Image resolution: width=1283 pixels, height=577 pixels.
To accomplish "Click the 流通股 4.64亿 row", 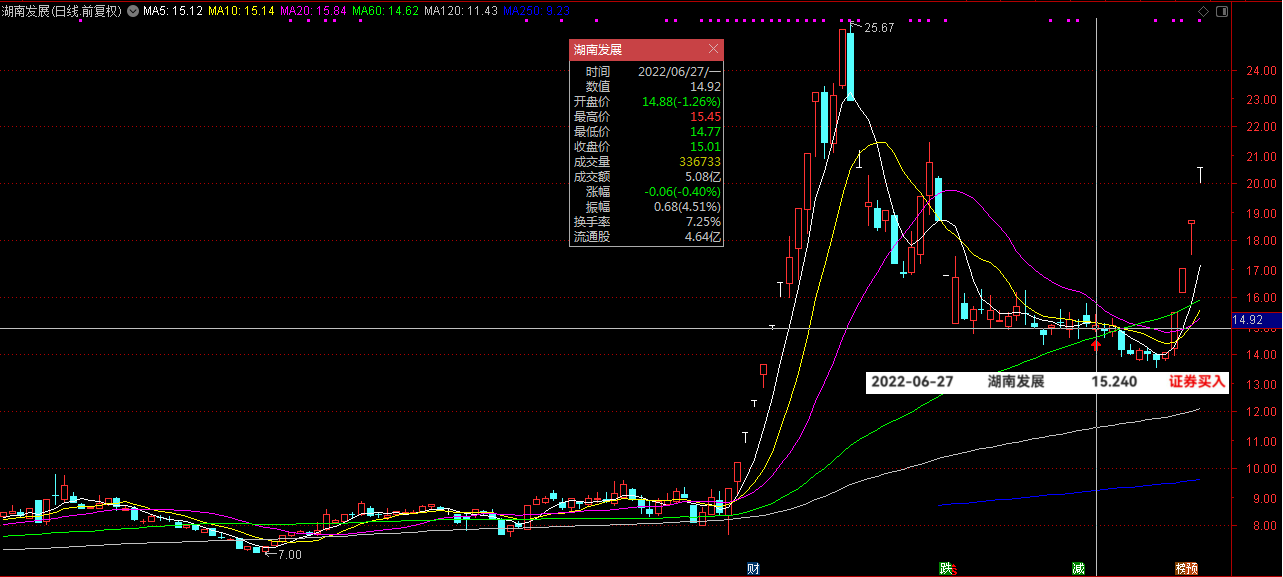I will (646, 237).
